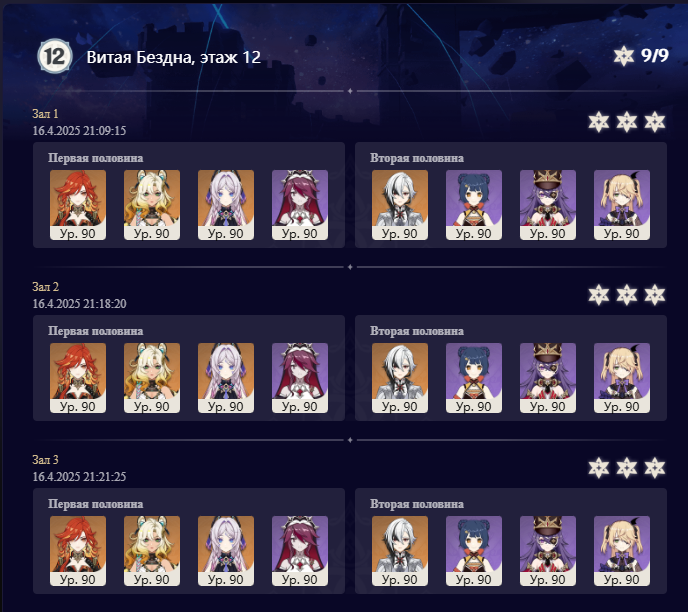Click the floor 12 badge icon
The width and height of the screenshot is (688, 612).
tap(55, 57)
